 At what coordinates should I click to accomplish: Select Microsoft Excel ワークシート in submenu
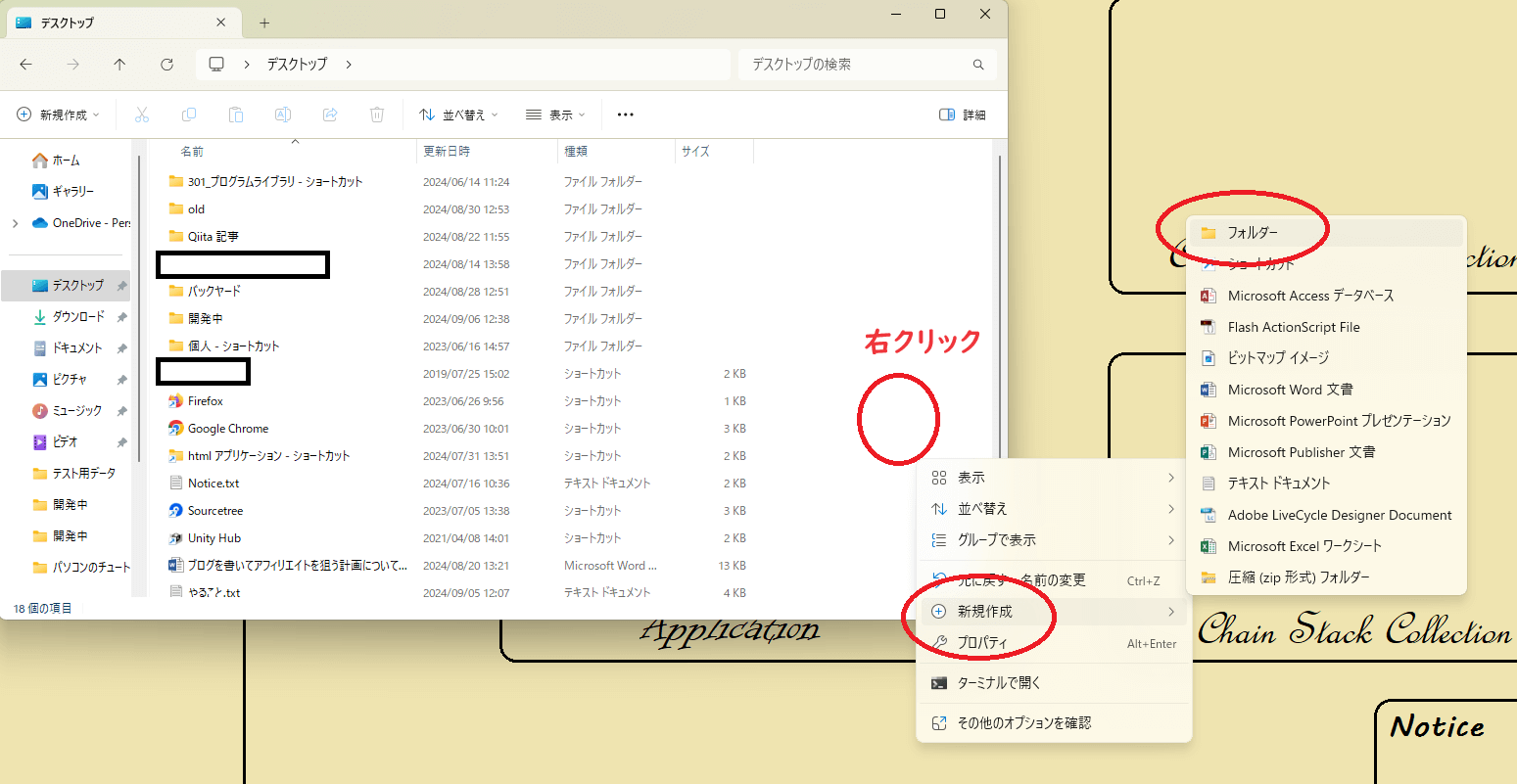[x=1326, y=546]
